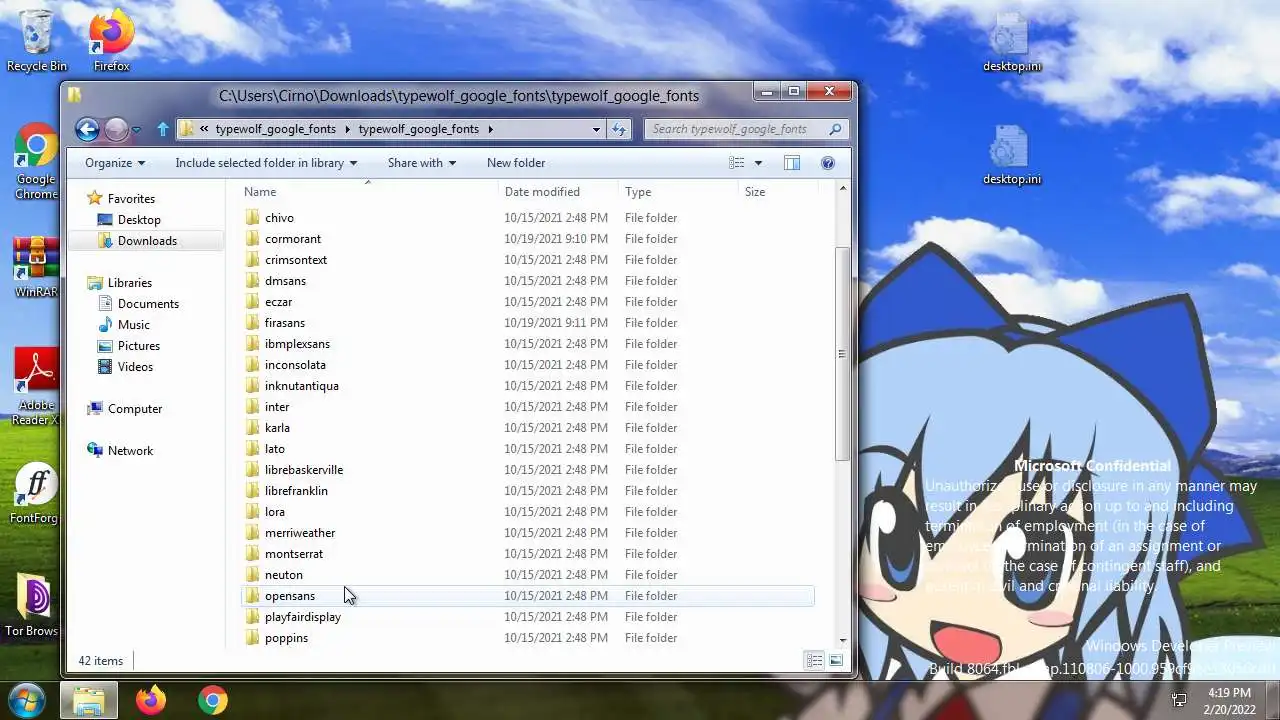
Task: Open Documents library in navigation pane
Action: pos(148,304)
